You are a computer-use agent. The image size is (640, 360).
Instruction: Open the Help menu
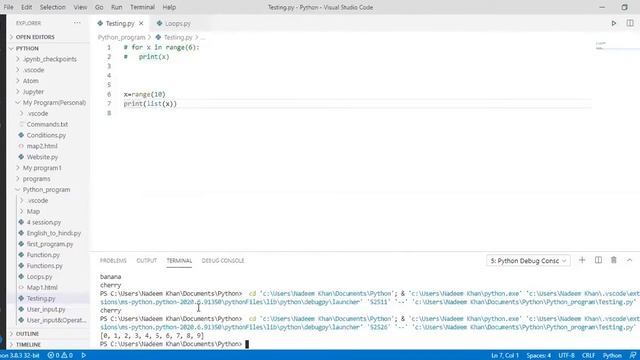click(169, 7)
